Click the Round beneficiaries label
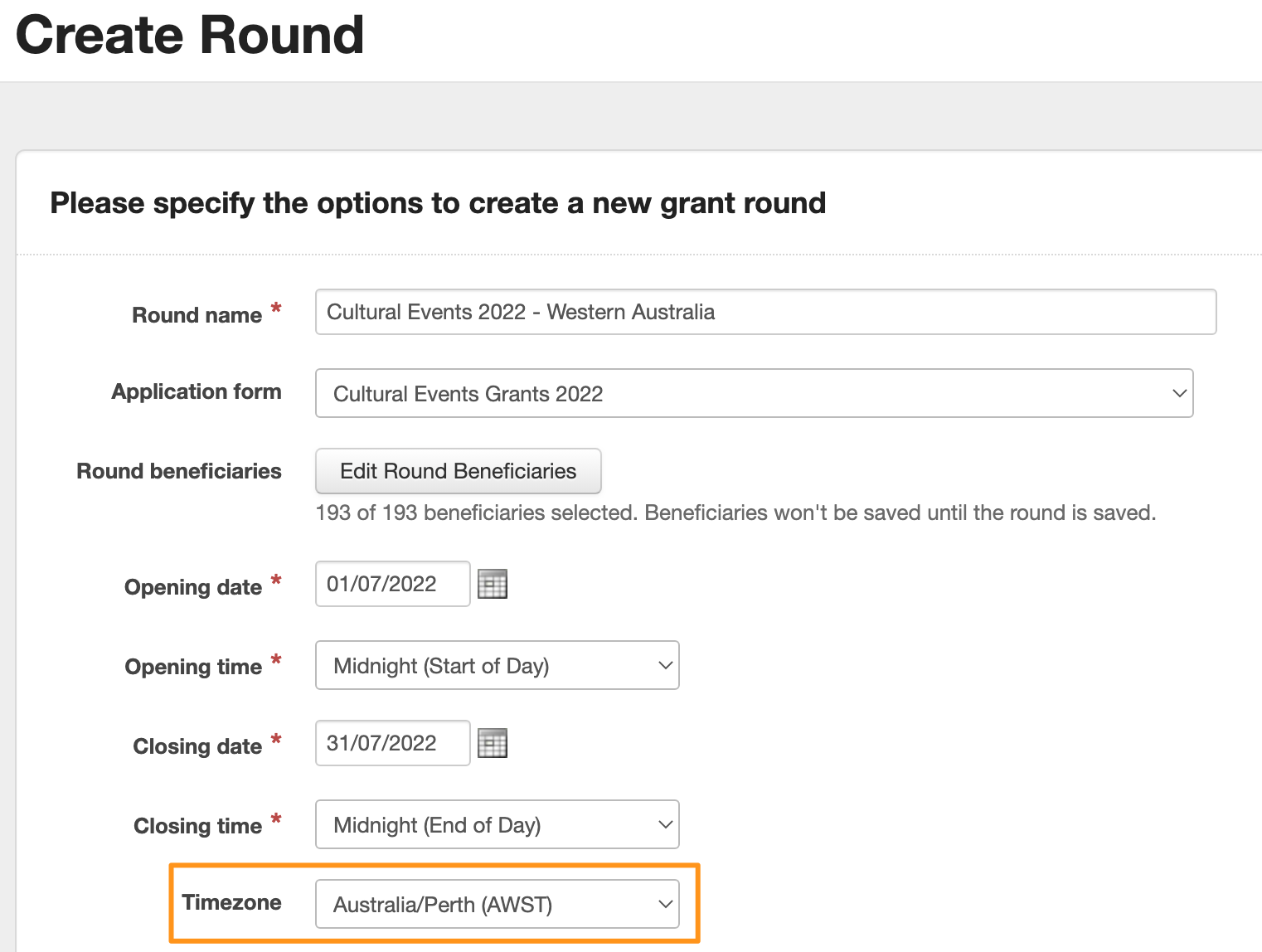Screen dimensions: 1262x952 coord(179,471)
